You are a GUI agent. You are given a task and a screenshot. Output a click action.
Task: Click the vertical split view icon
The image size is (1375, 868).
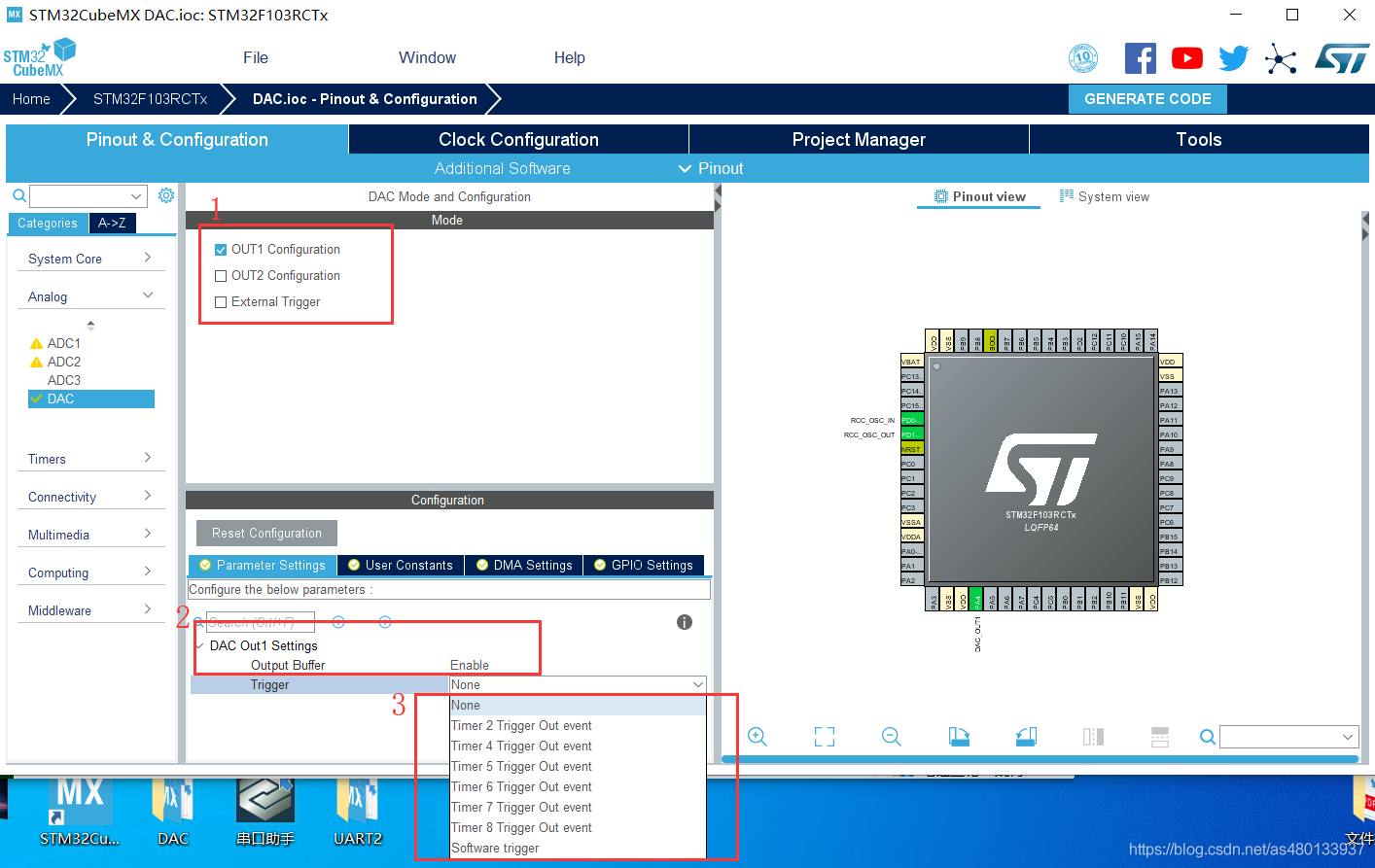click(x=1093, y=737)
